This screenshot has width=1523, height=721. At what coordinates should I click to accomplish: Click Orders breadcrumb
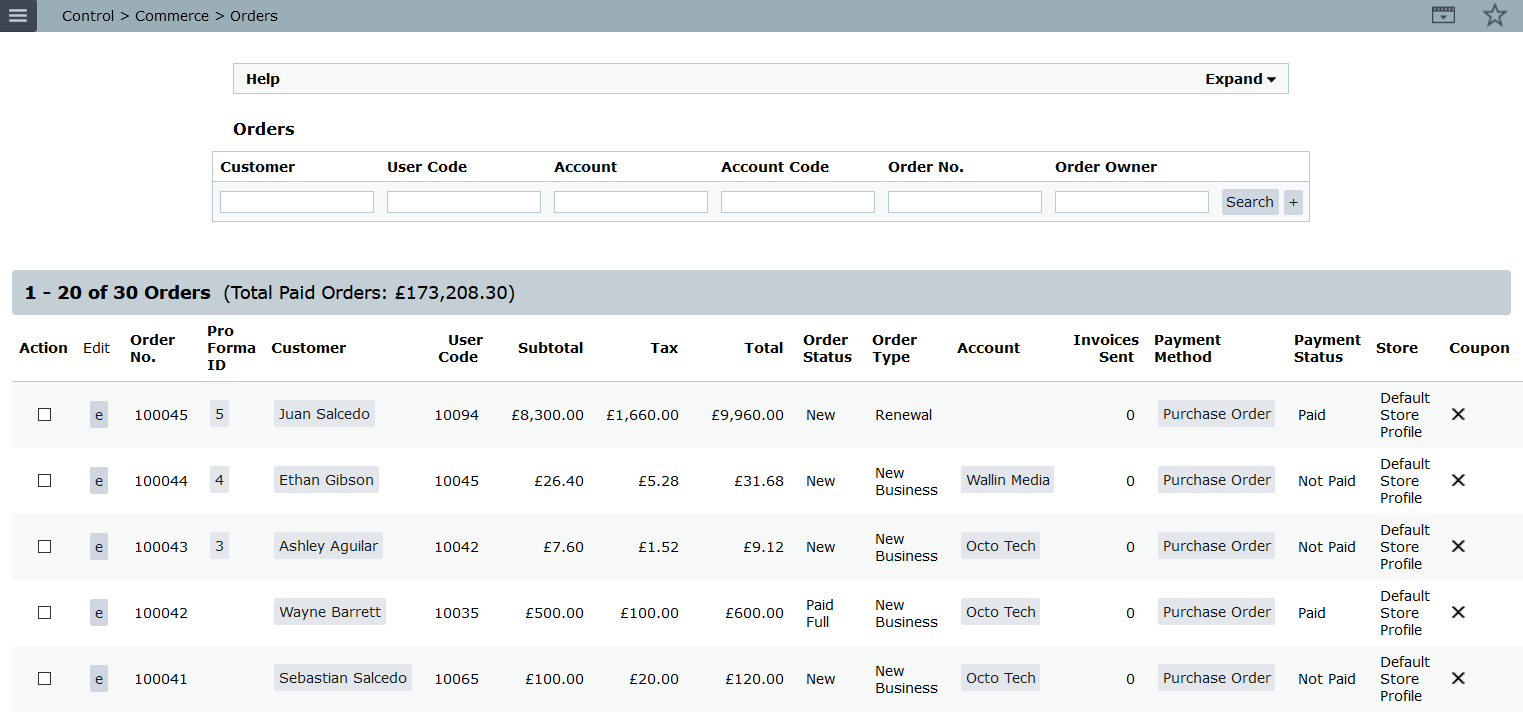[254, 16]
